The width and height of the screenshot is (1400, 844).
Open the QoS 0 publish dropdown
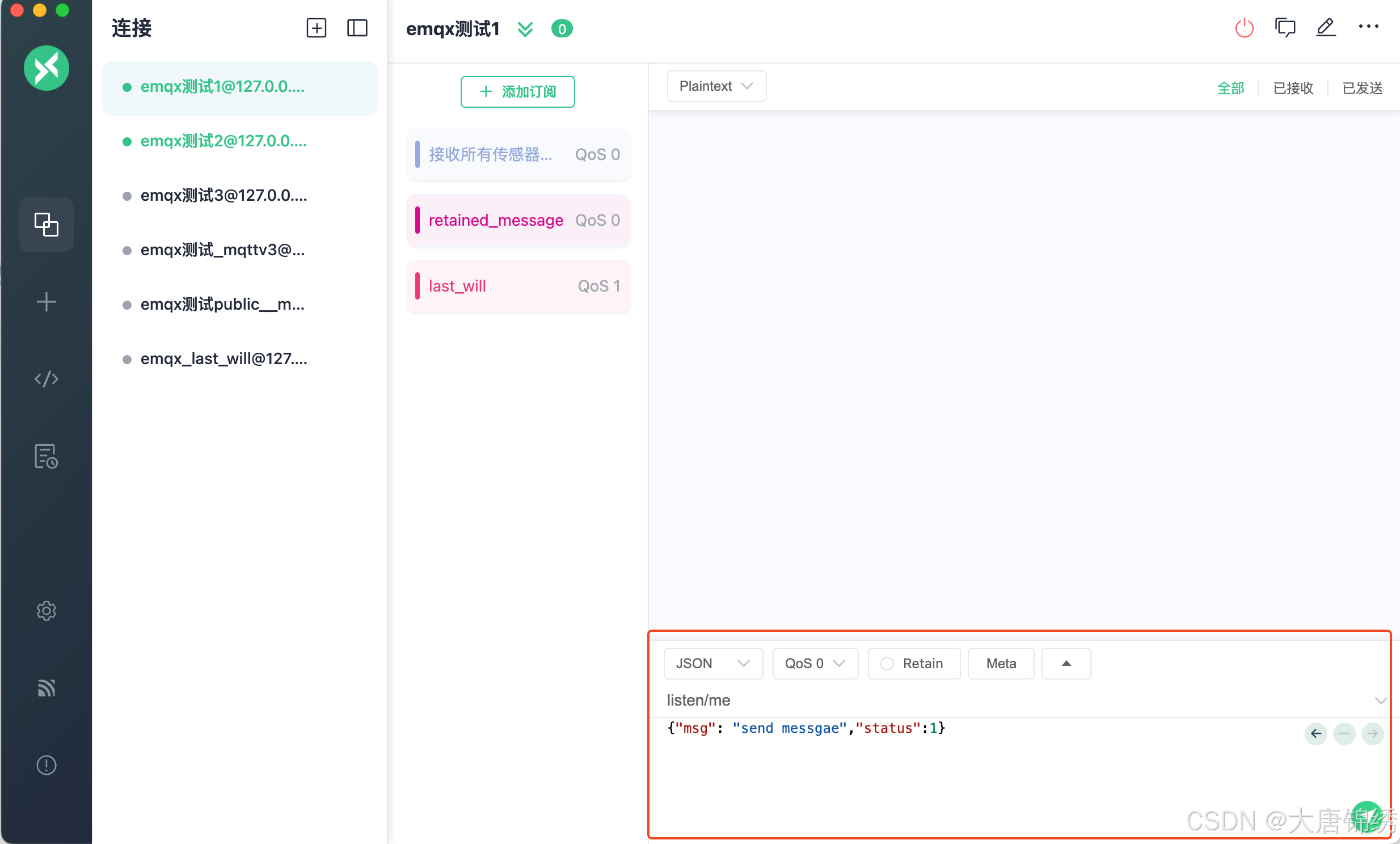815,664
